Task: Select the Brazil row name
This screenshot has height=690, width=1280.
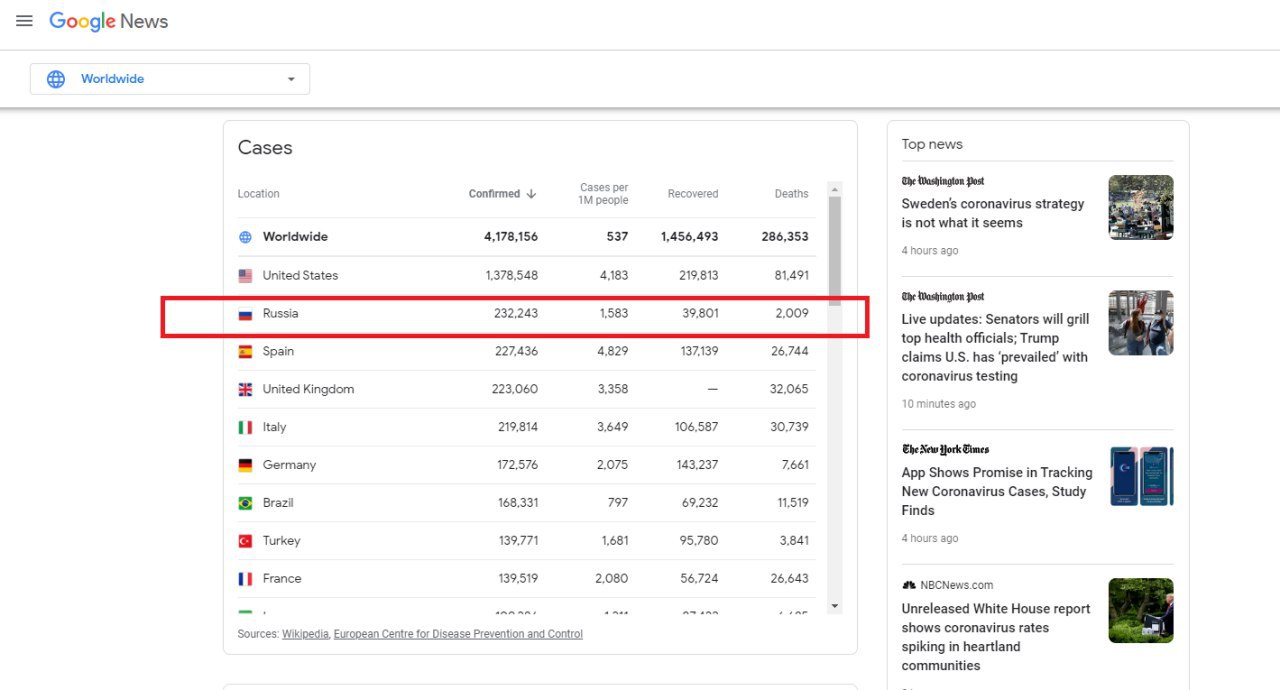Action: (278, 503)
